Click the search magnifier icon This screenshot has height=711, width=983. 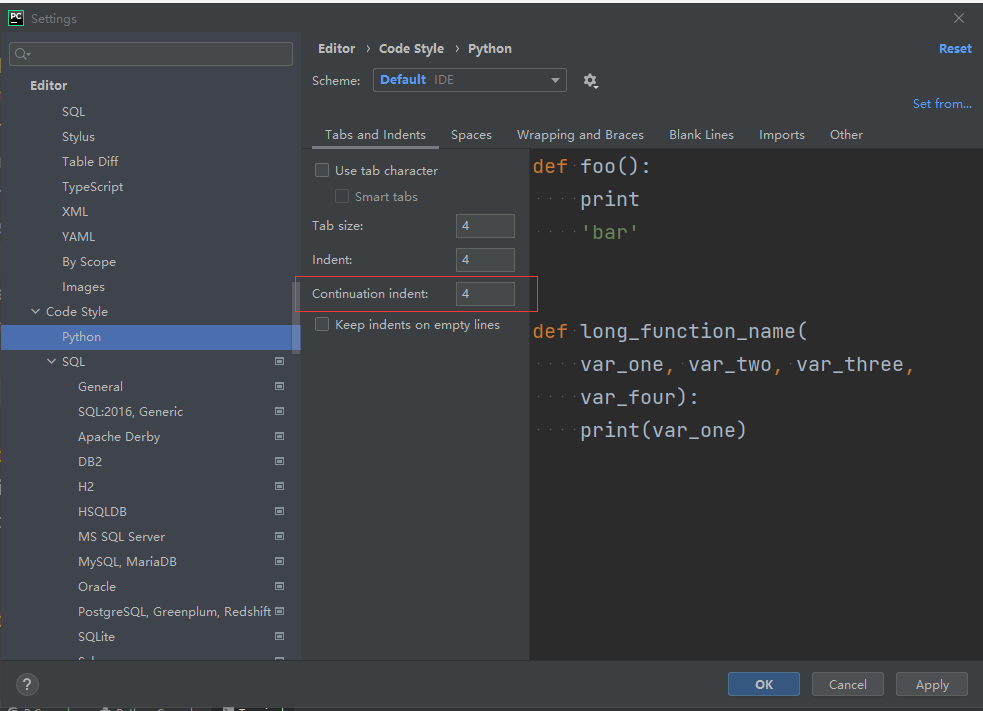(x=22, y=54)
